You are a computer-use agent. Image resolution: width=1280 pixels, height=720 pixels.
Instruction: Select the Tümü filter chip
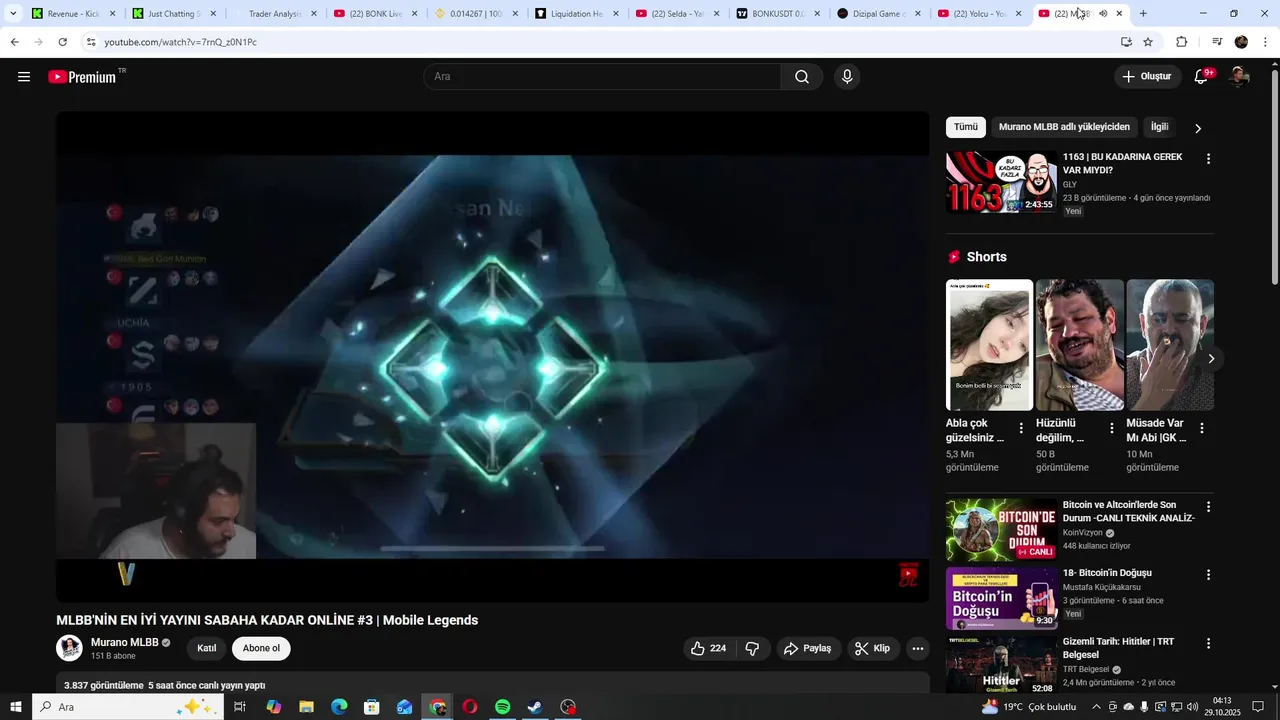click(966, 127)
